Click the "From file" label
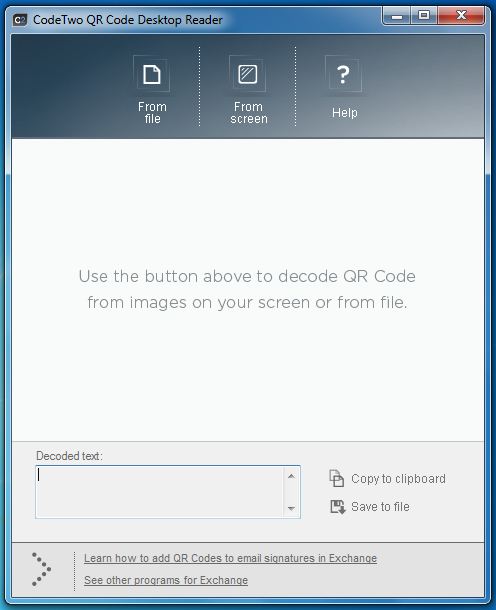Screen dimensions: 496x610 point(152,112)
